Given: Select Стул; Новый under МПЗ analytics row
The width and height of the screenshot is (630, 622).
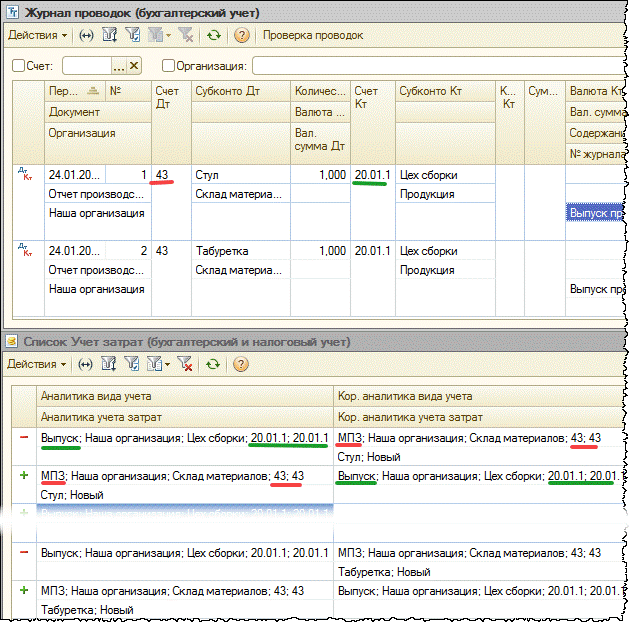Looking at the screenshot, I should [72, 495].
